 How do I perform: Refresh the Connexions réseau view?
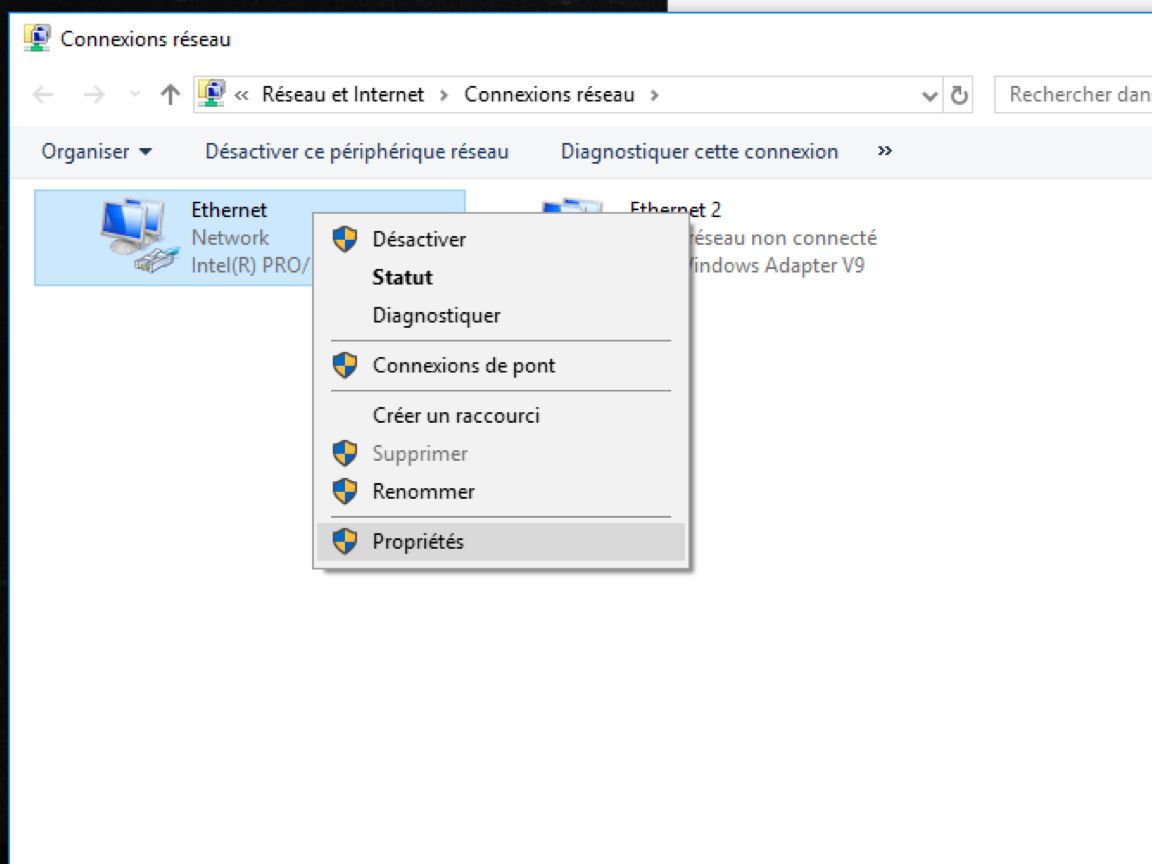[x=959, y=95]
